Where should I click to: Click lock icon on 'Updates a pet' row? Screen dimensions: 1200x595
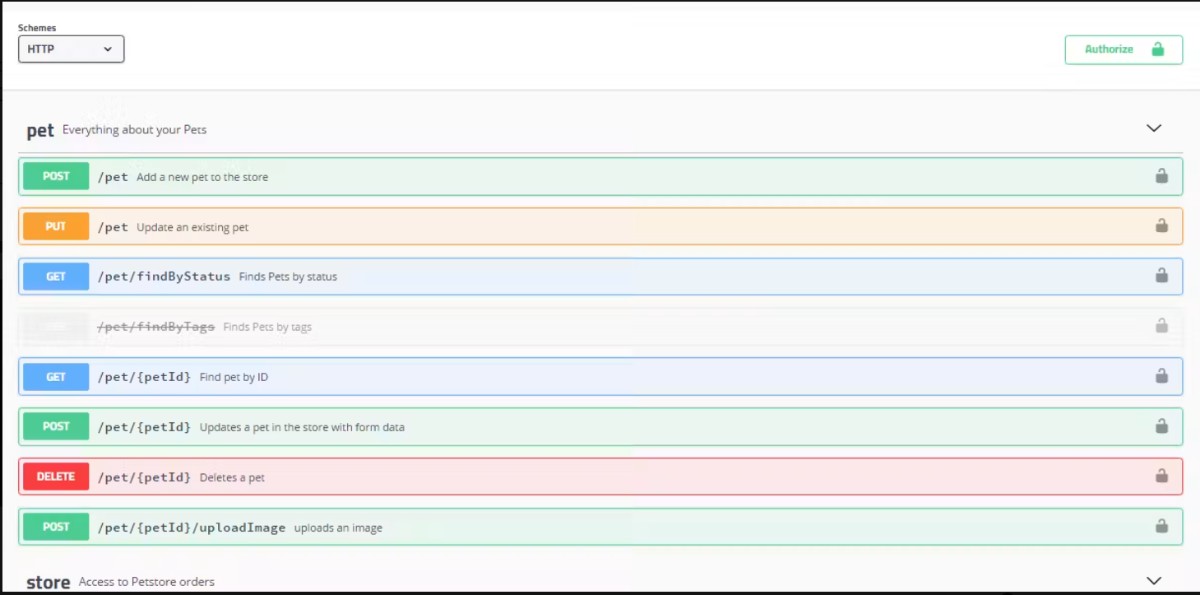[1161, 426]
